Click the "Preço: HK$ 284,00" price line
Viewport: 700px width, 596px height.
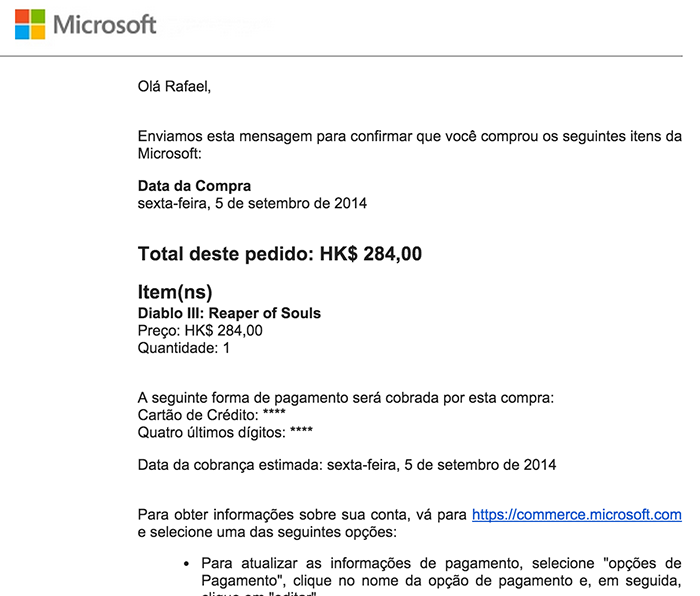(x=200, y=331)
